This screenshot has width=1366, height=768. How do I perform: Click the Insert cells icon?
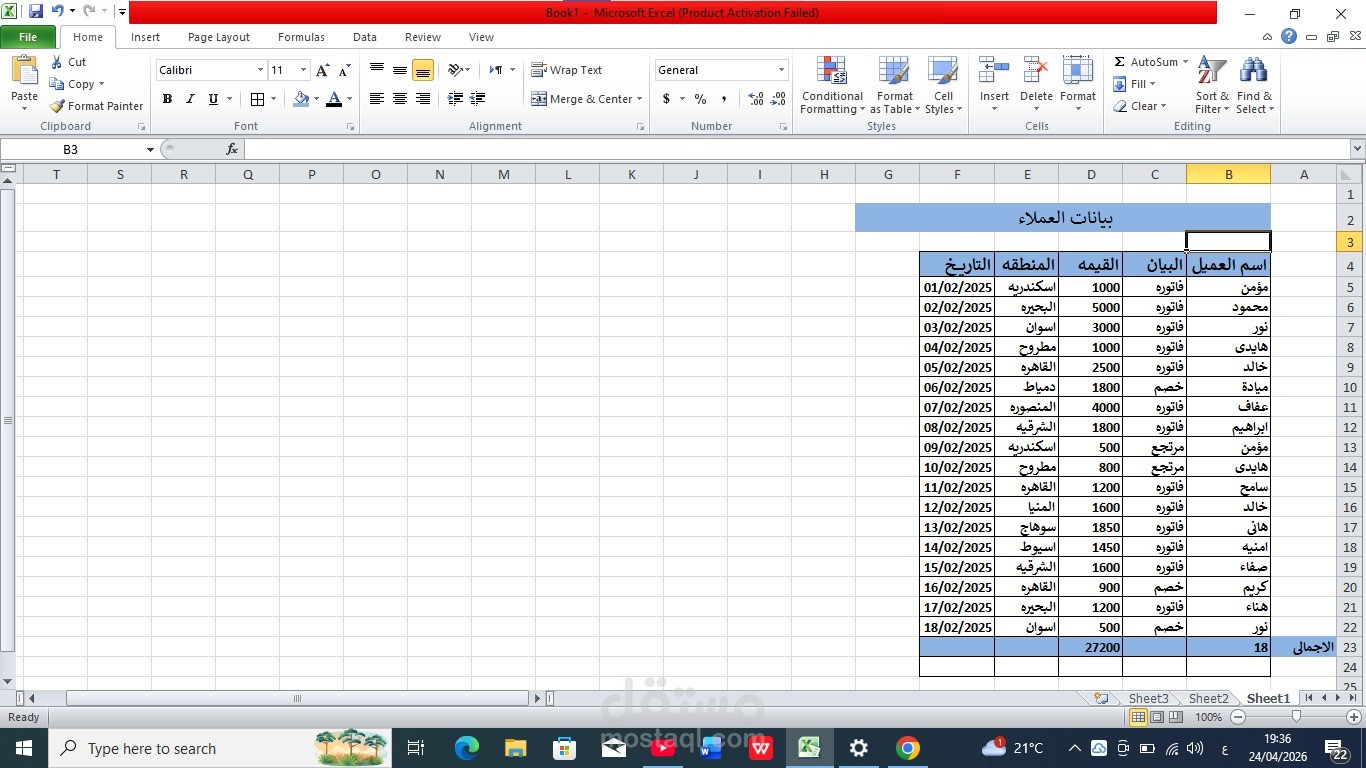[994, 71]
